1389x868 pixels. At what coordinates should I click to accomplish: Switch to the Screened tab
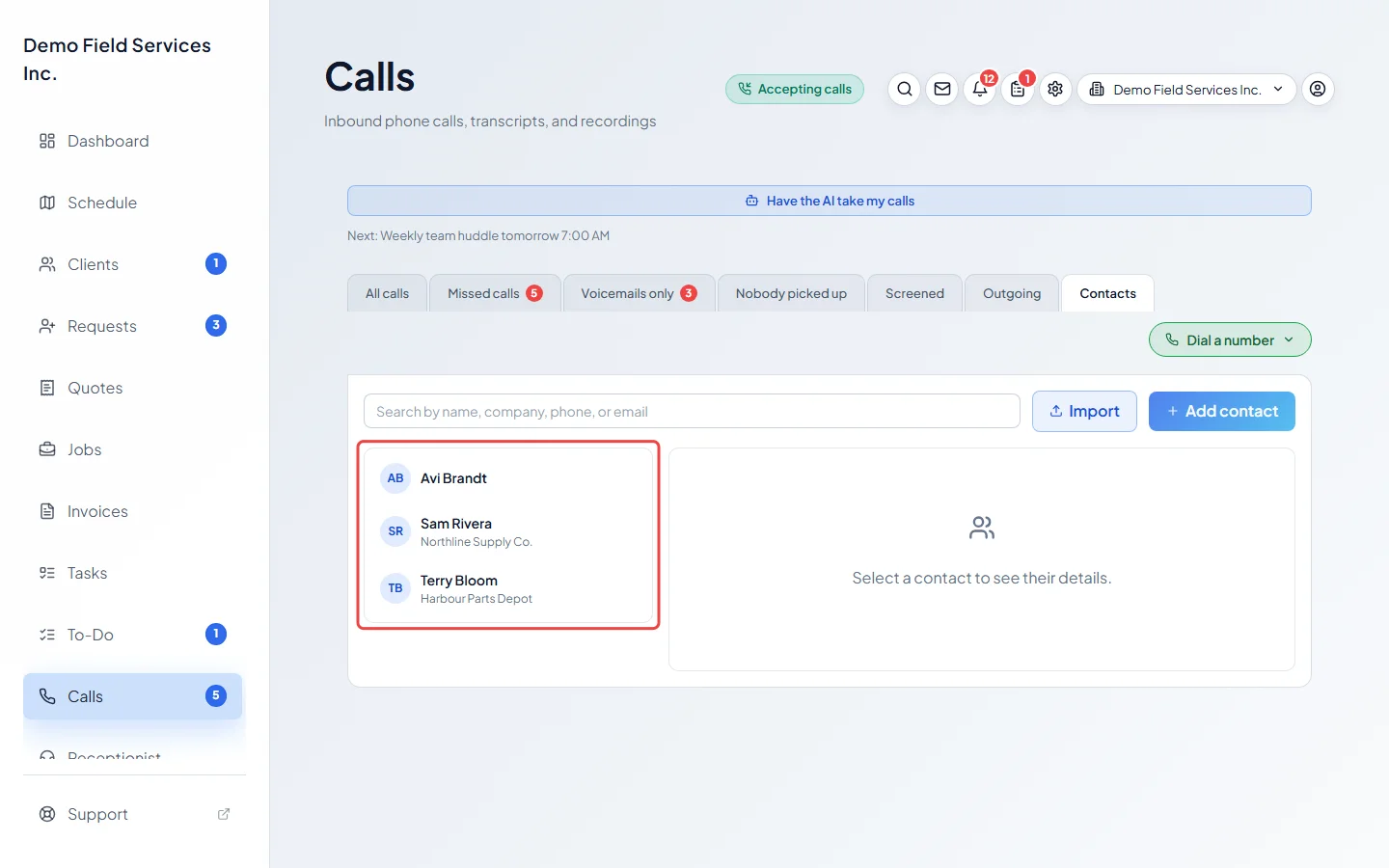[914, 293]
